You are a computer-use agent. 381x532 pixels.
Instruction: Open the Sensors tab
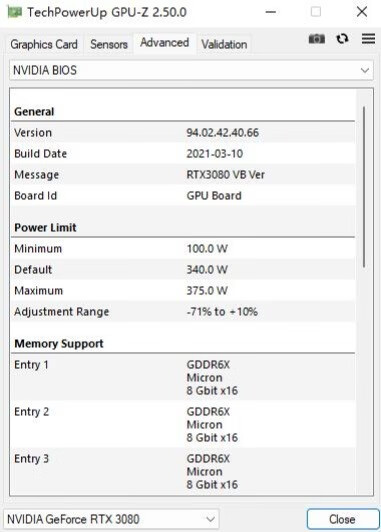pyautogui.click(x=109, y=44)
